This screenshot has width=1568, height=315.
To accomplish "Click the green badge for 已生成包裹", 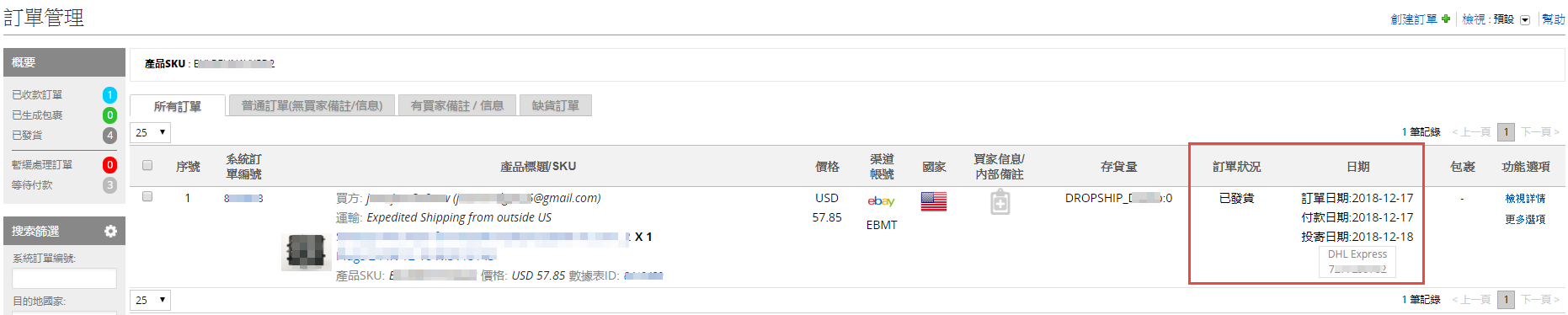I will click(109, 115).
